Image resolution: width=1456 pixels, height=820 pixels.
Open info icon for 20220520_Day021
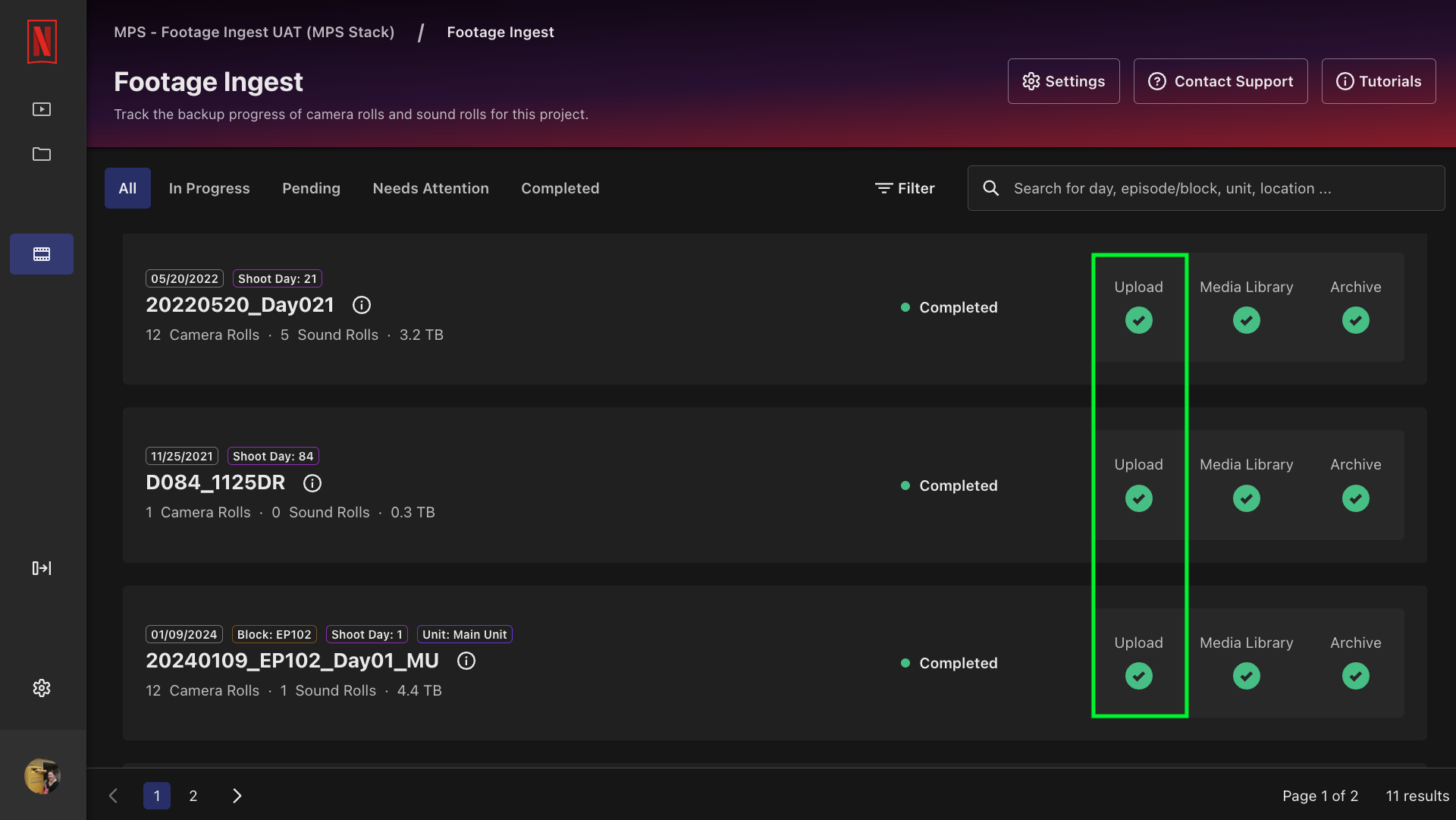[x=362, y=305]
